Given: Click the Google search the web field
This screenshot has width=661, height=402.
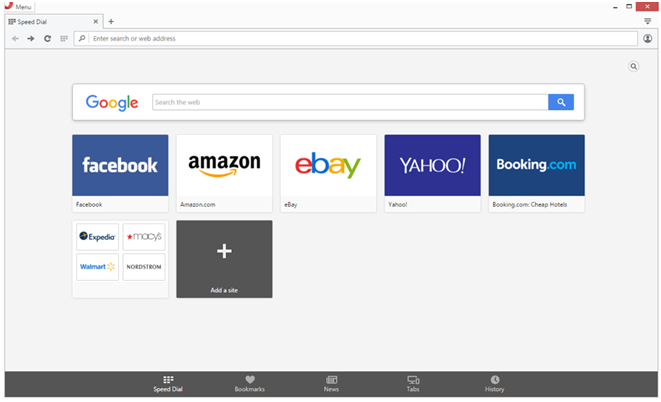Looking at the screenshot, I should tap(350, 102).
